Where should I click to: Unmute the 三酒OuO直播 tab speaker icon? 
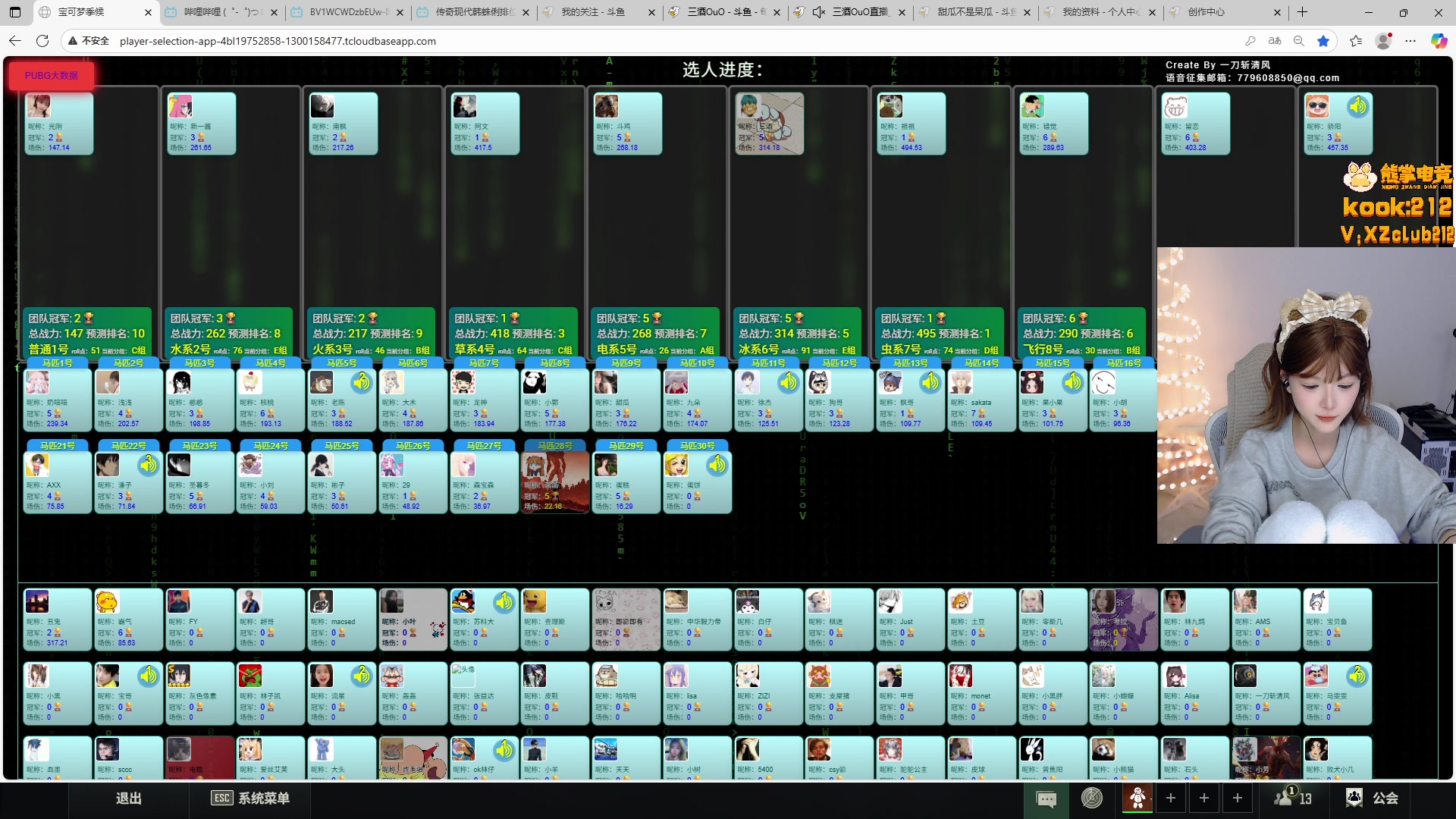point(819,12)
